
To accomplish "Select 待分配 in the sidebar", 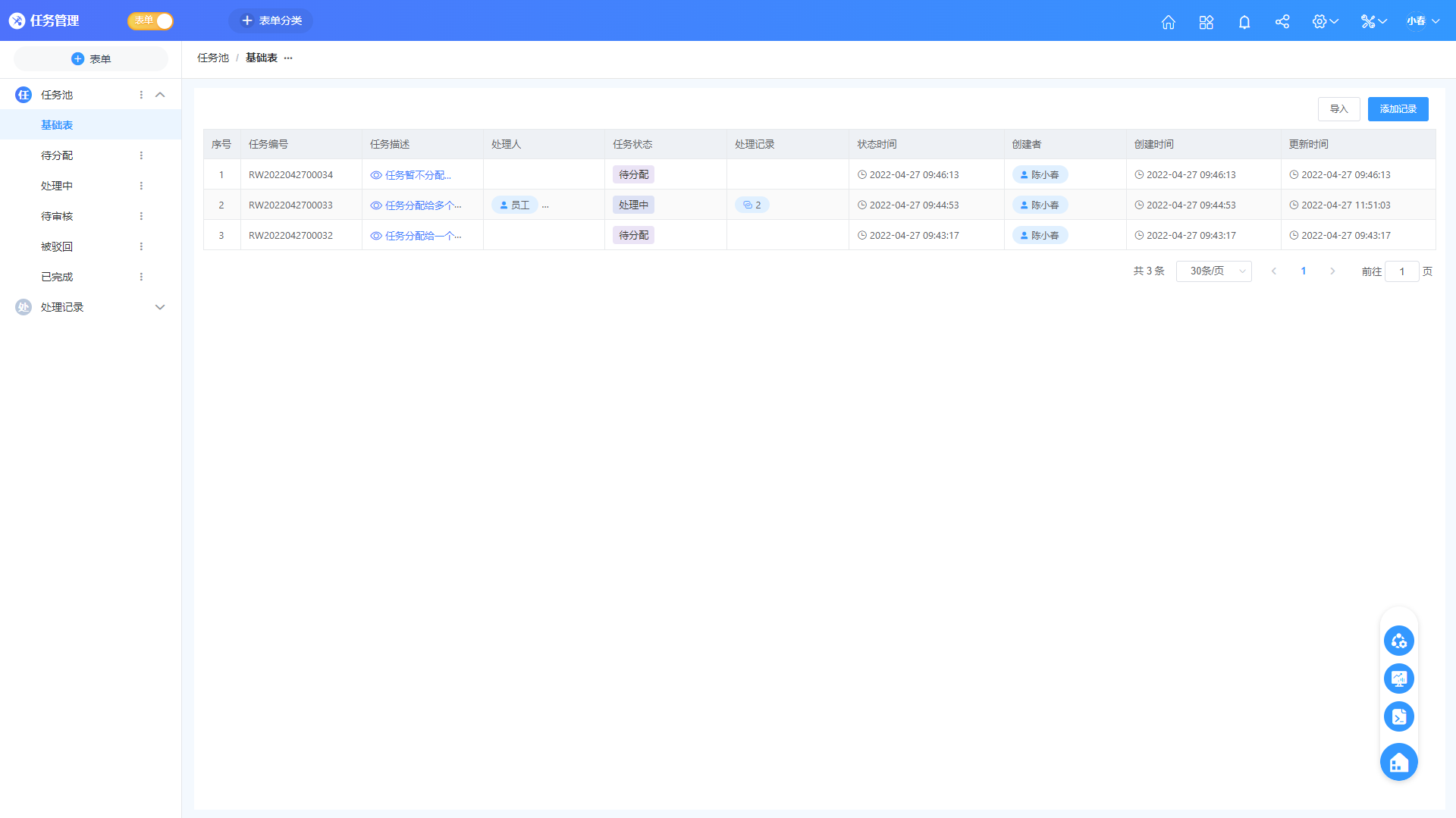I will [57, 155].
